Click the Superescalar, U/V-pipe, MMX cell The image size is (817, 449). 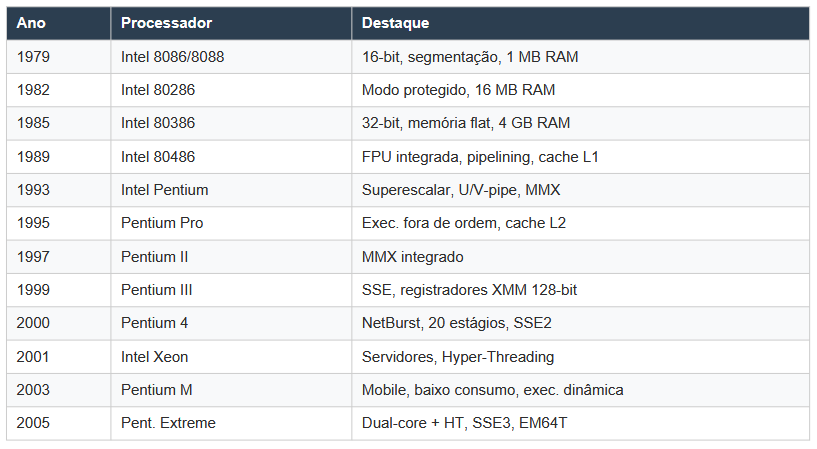[580, 190]
